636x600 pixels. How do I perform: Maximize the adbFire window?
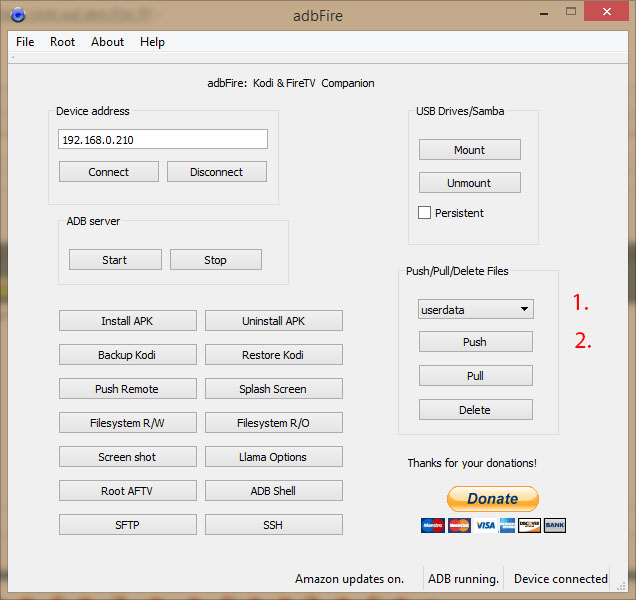[x=571, y=11]
